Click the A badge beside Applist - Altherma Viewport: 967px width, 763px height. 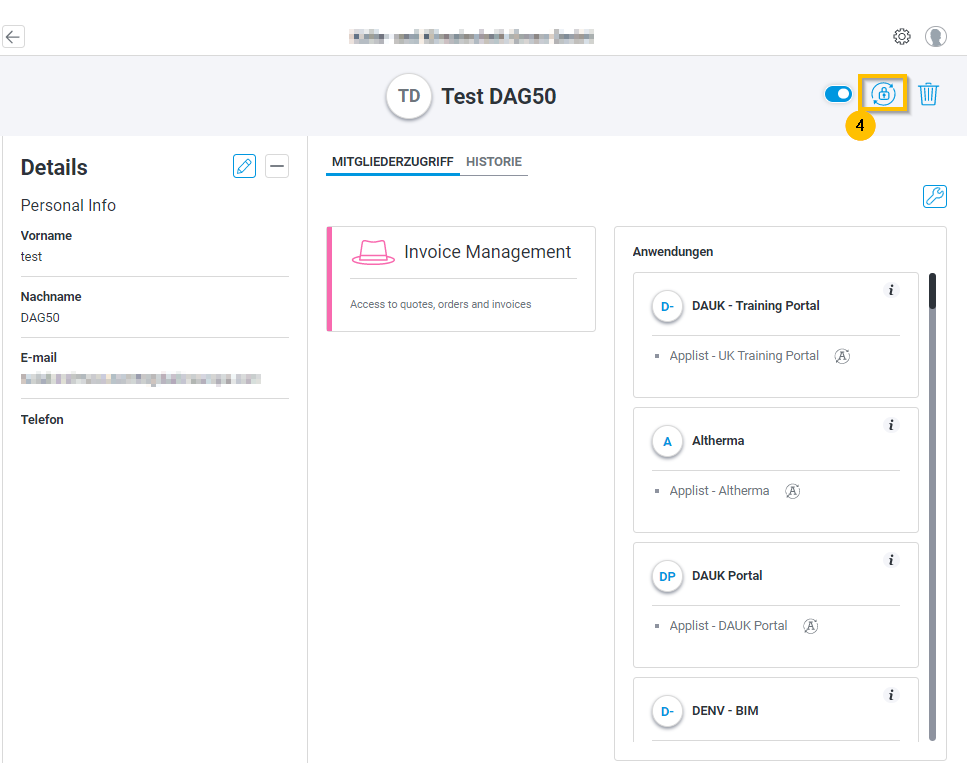pyautogui.click(x=793, y=491)
